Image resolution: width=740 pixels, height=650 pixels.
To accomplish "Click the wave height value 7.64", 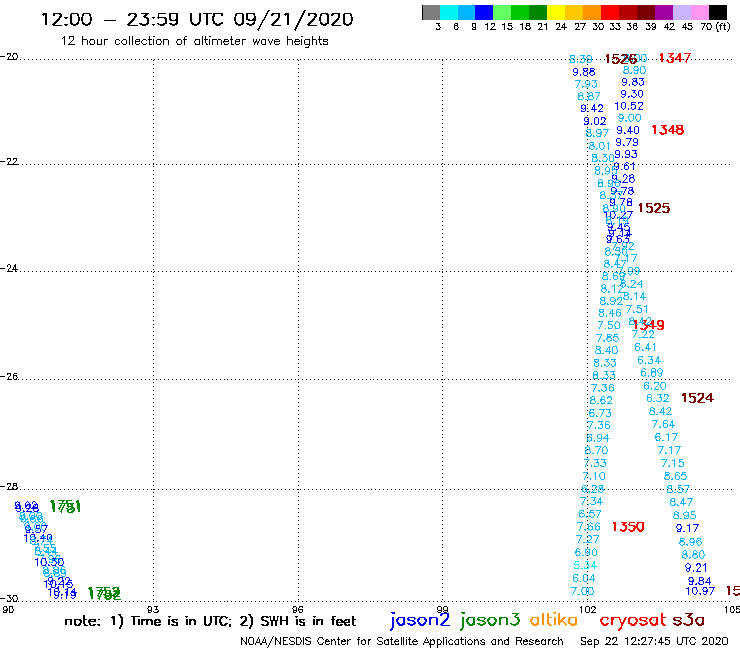I will pyautogui.click(x=663, y=424).
